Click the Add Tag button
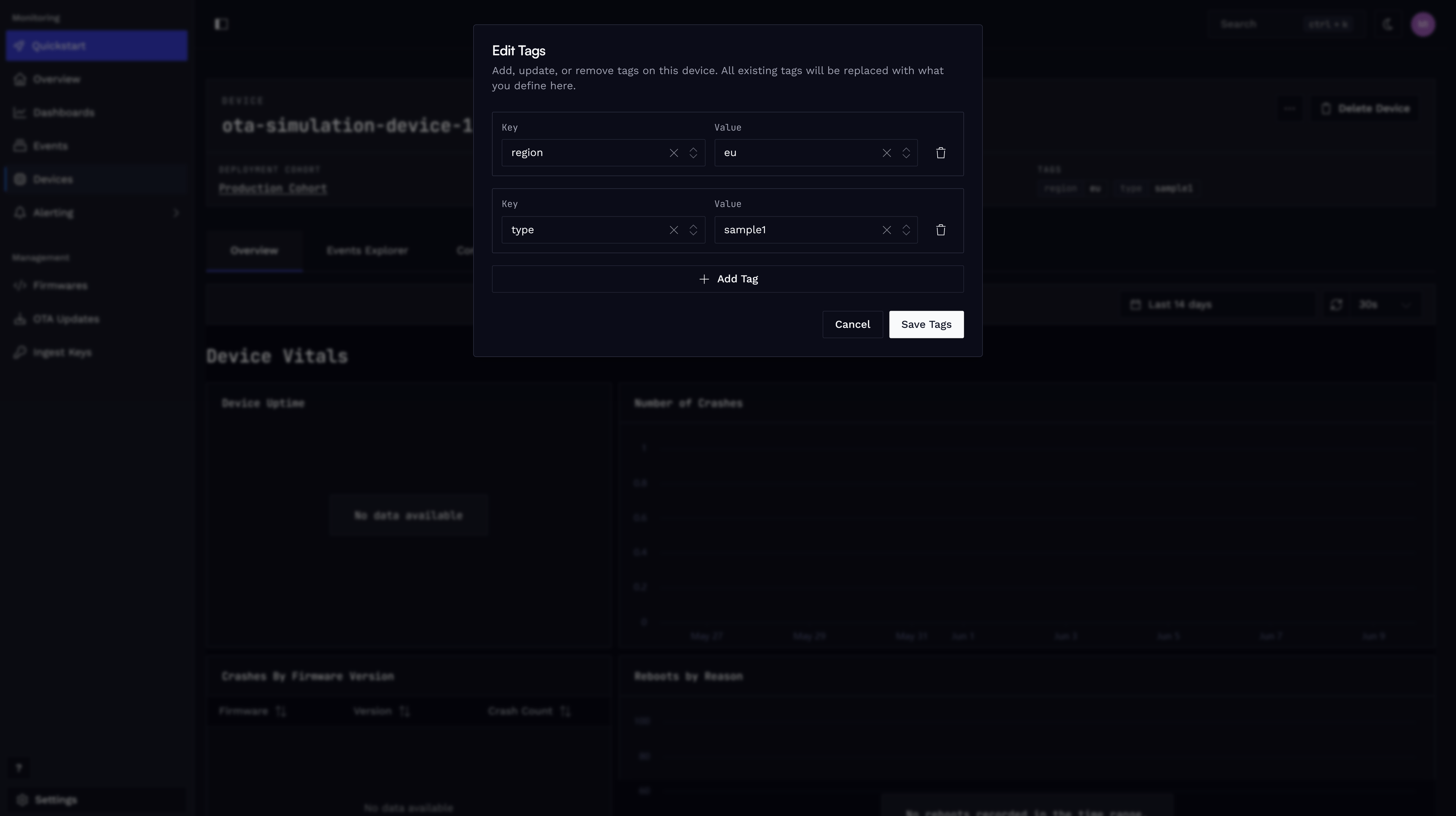The image size is (1456, 816). point(728,279)
